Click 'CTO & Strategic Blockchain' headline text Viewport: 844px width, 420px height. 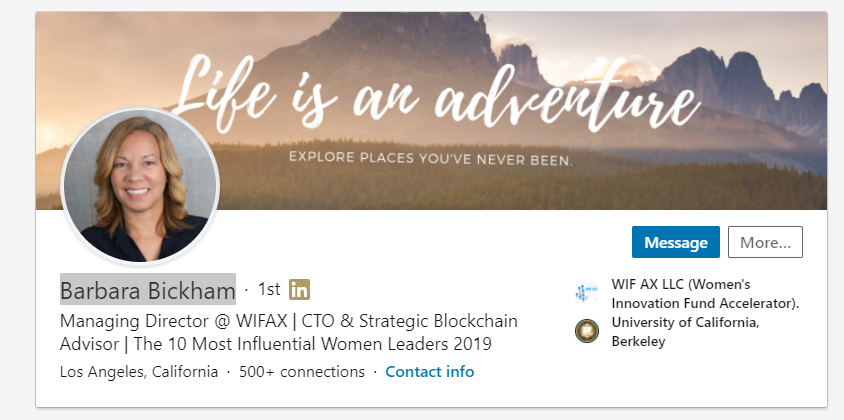(402, 322)
